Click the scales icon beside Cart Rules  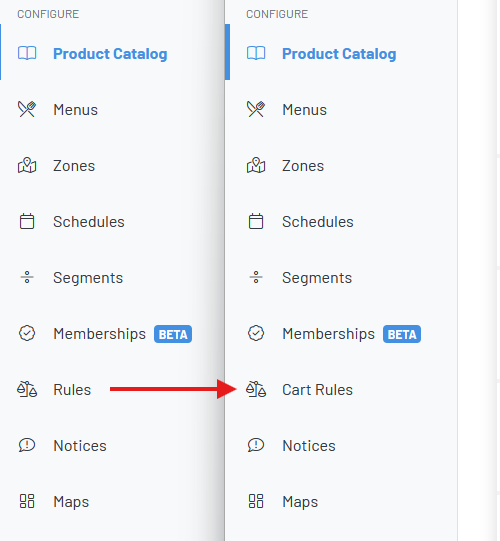pyautogui.click(x=256, y=389)
